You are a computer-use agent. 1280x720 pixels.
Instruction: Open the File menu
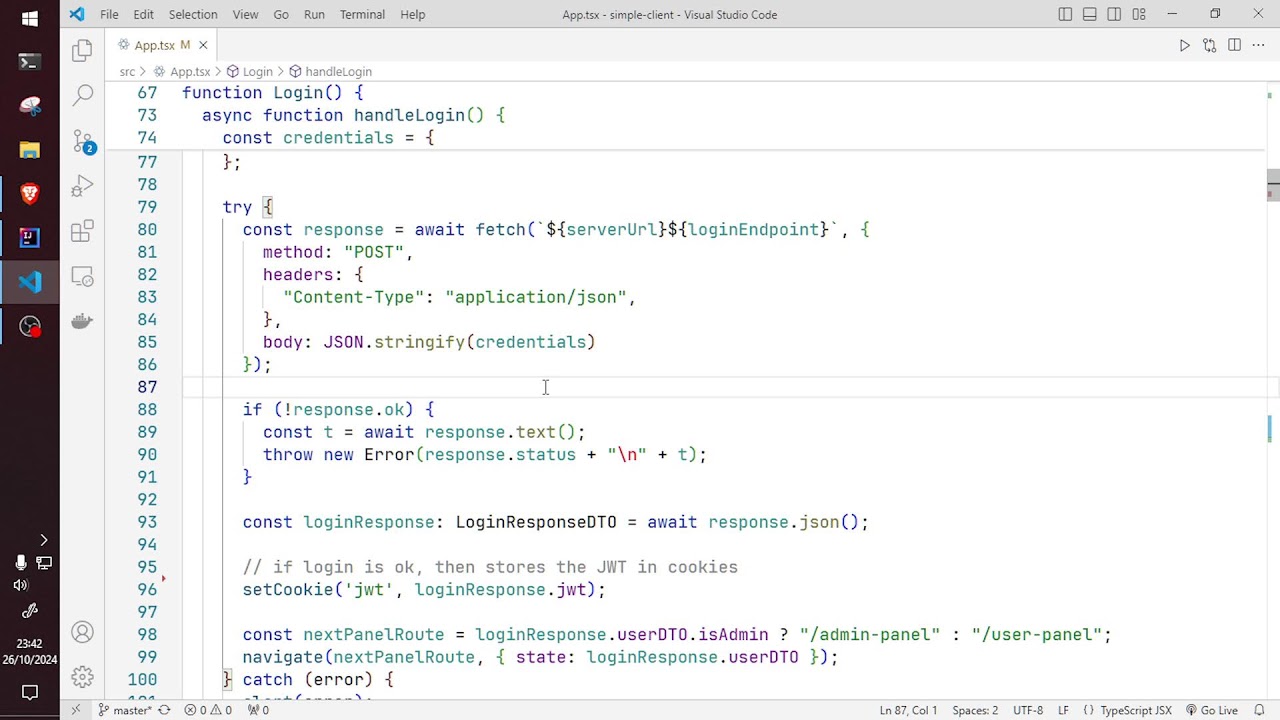click(x=109, y=14)
